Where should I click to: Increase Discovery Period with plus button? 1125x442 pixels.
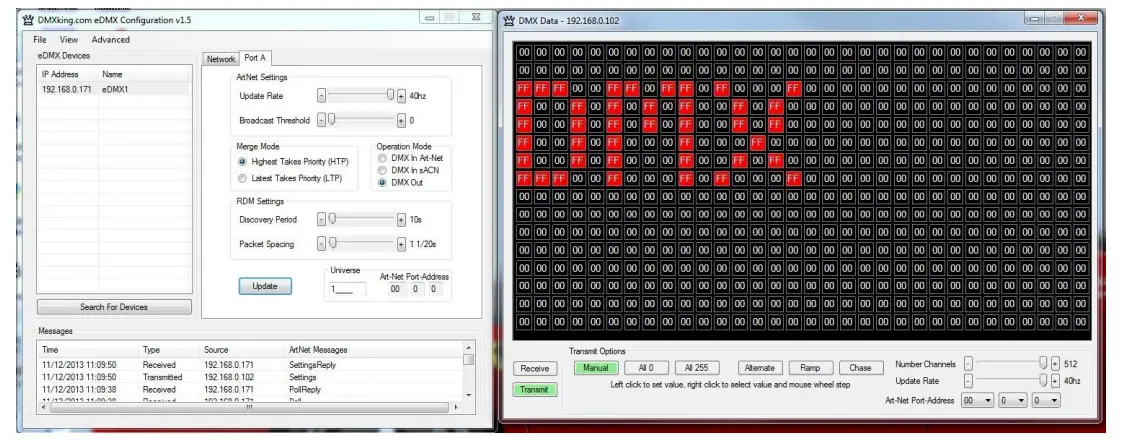[x=401, y=220]
